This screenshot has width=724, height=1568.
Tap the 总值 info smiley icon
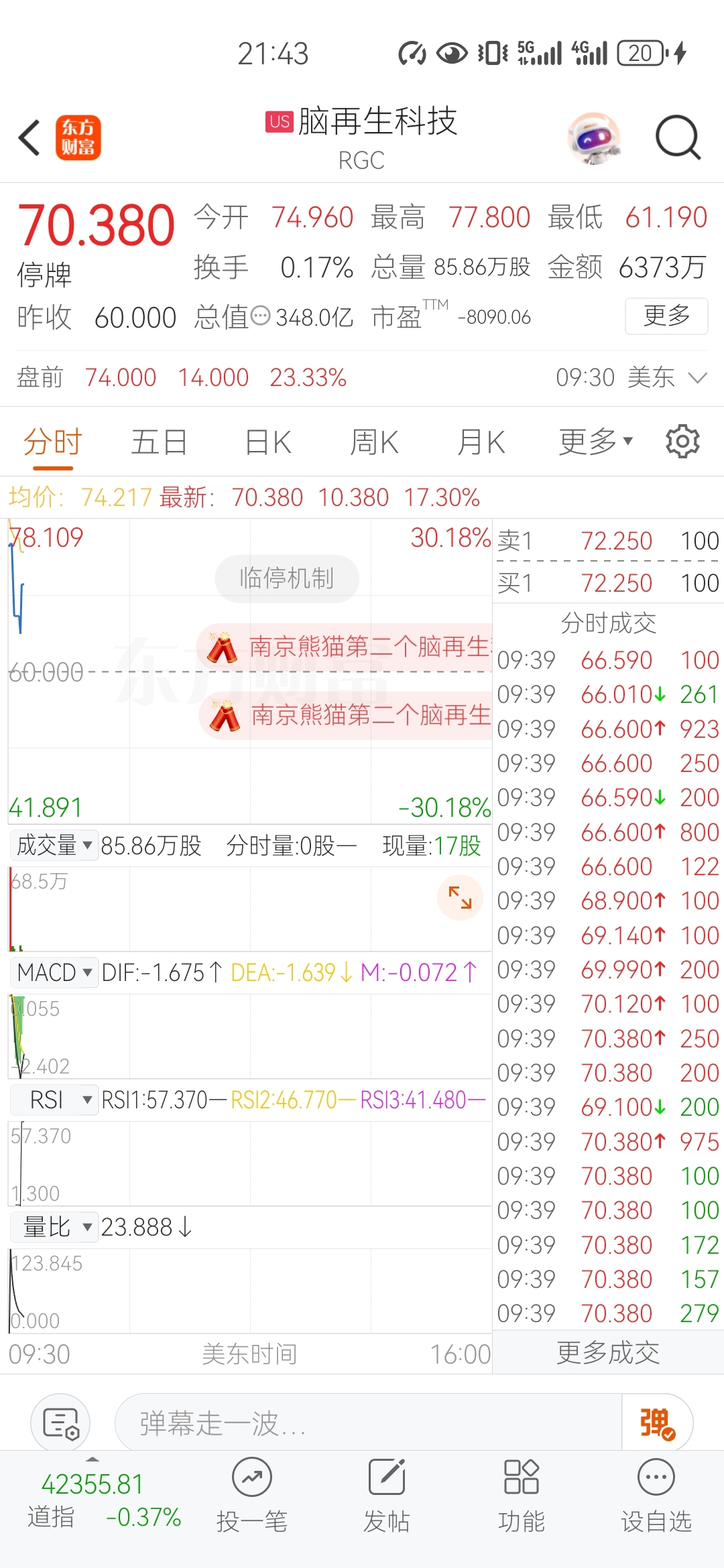260,316
